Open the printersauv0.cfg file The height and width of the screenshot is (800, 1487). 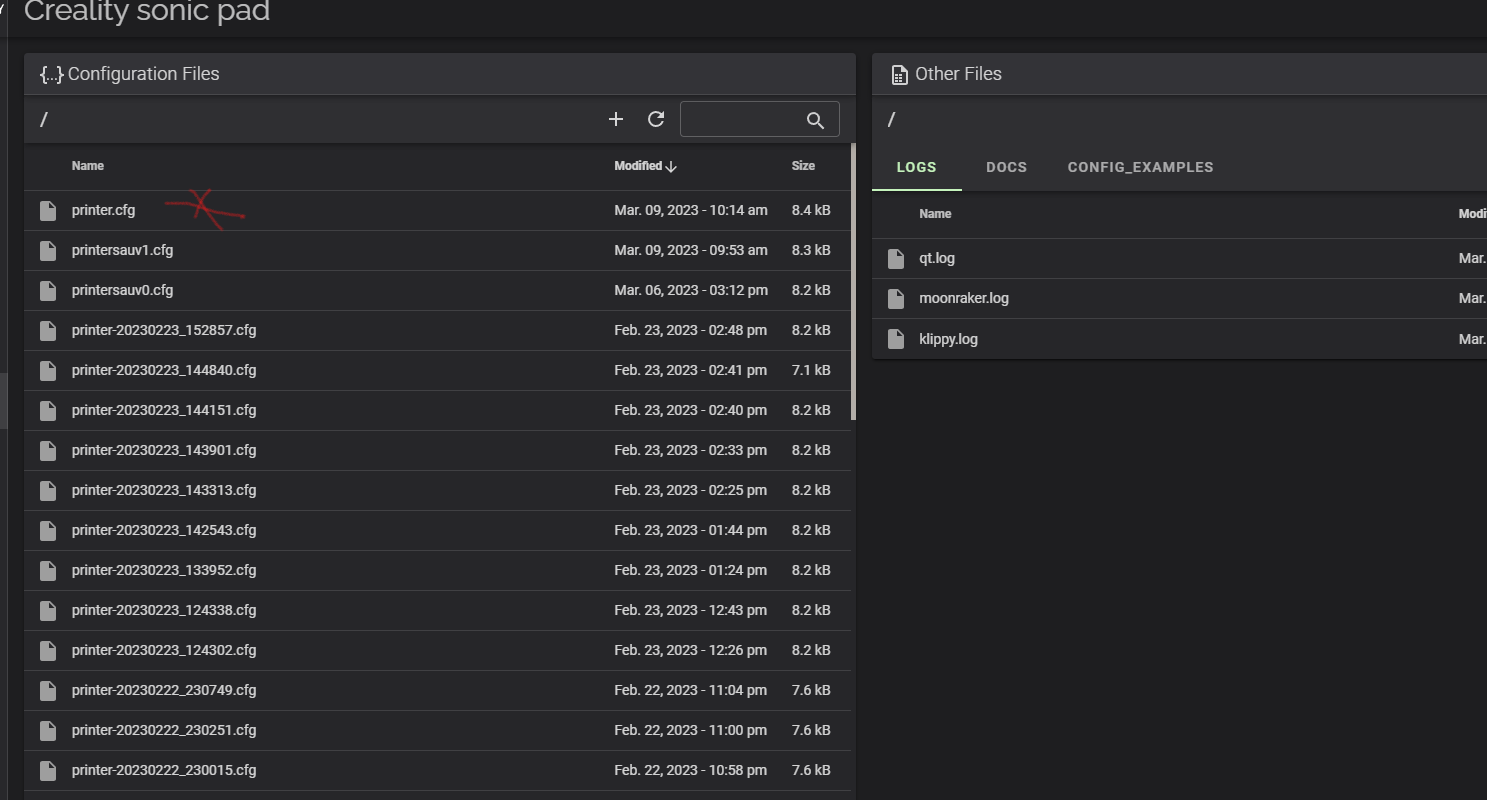coord(122,290)
